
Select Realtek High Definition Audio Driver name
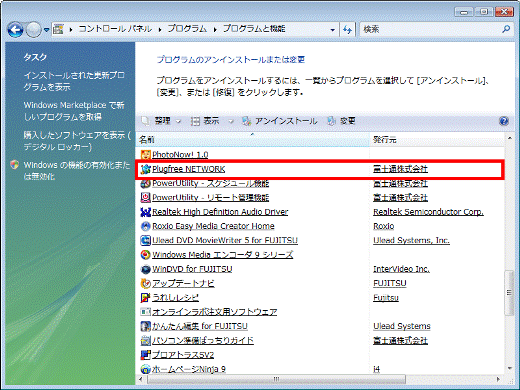click(220, 212)
